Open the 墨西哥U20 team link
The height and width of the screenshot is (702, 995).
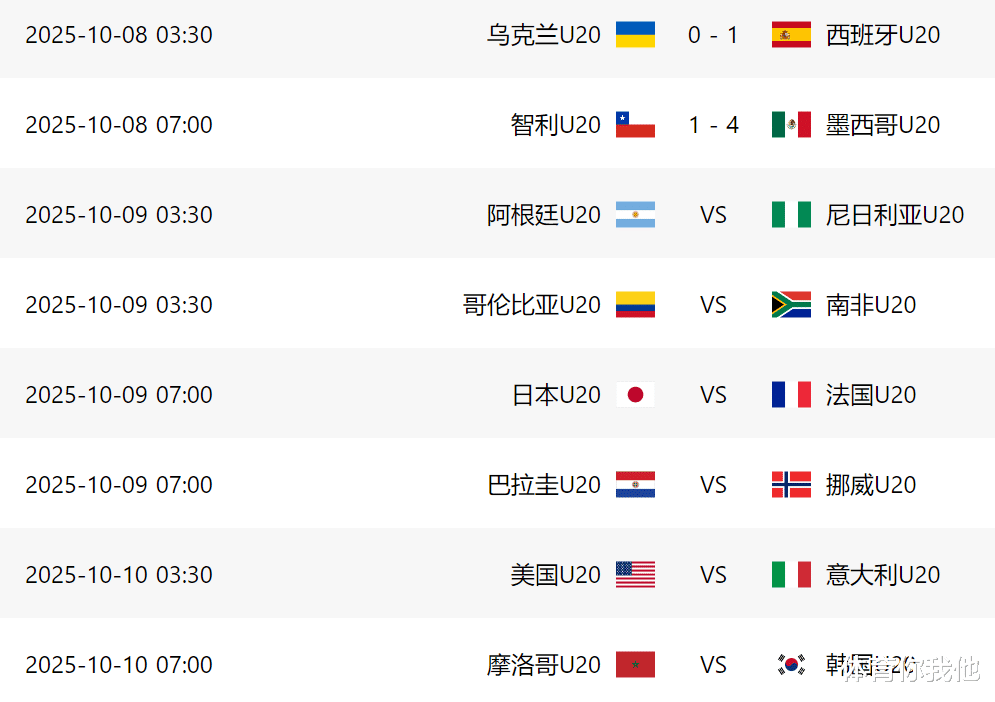[883, 125]
